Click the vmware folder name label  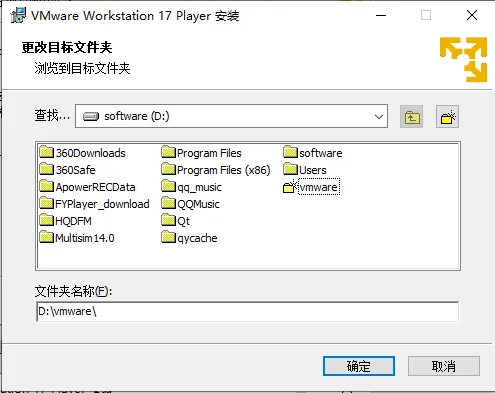coord(319,187)
